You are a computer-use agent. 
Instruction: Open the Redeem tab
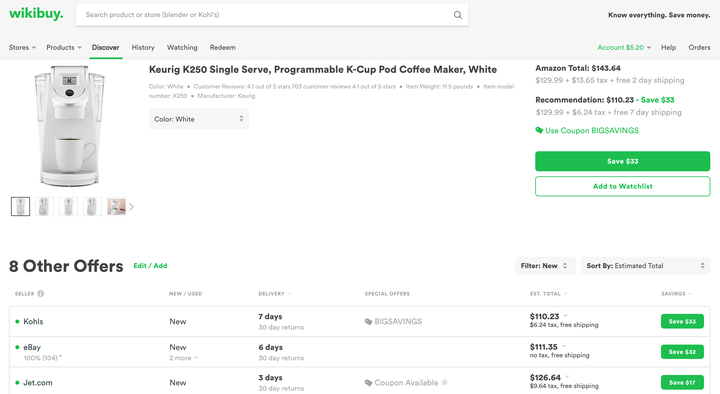223,47
